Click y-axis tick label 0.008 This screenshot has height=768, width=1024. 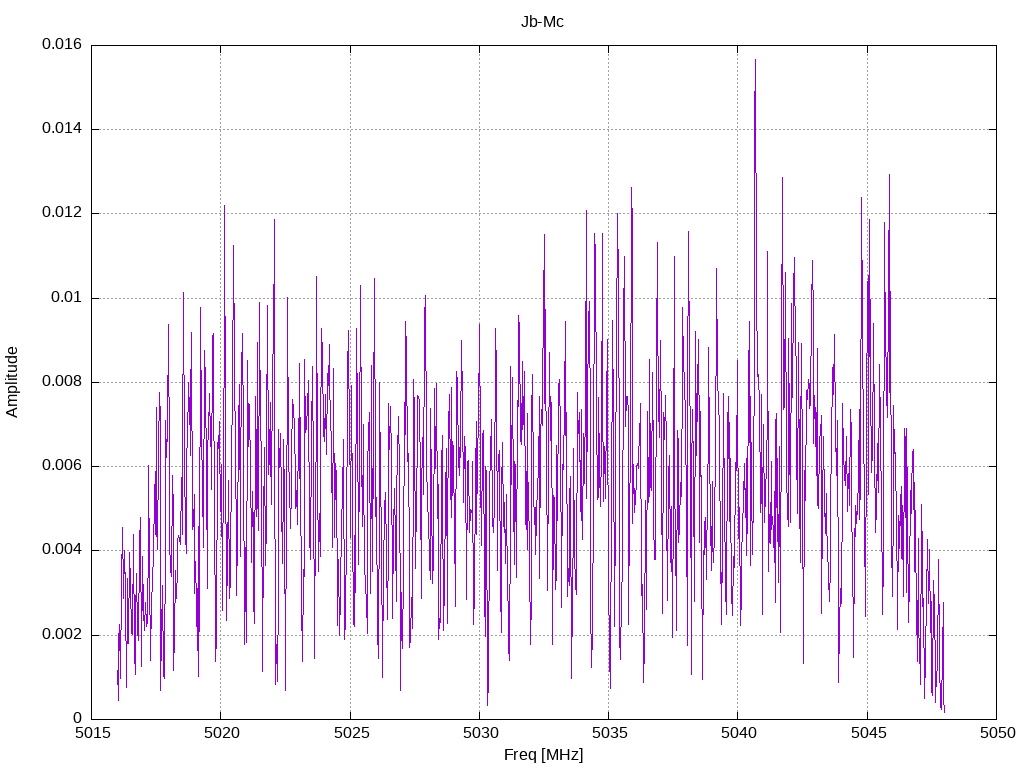tap(62, 382)
